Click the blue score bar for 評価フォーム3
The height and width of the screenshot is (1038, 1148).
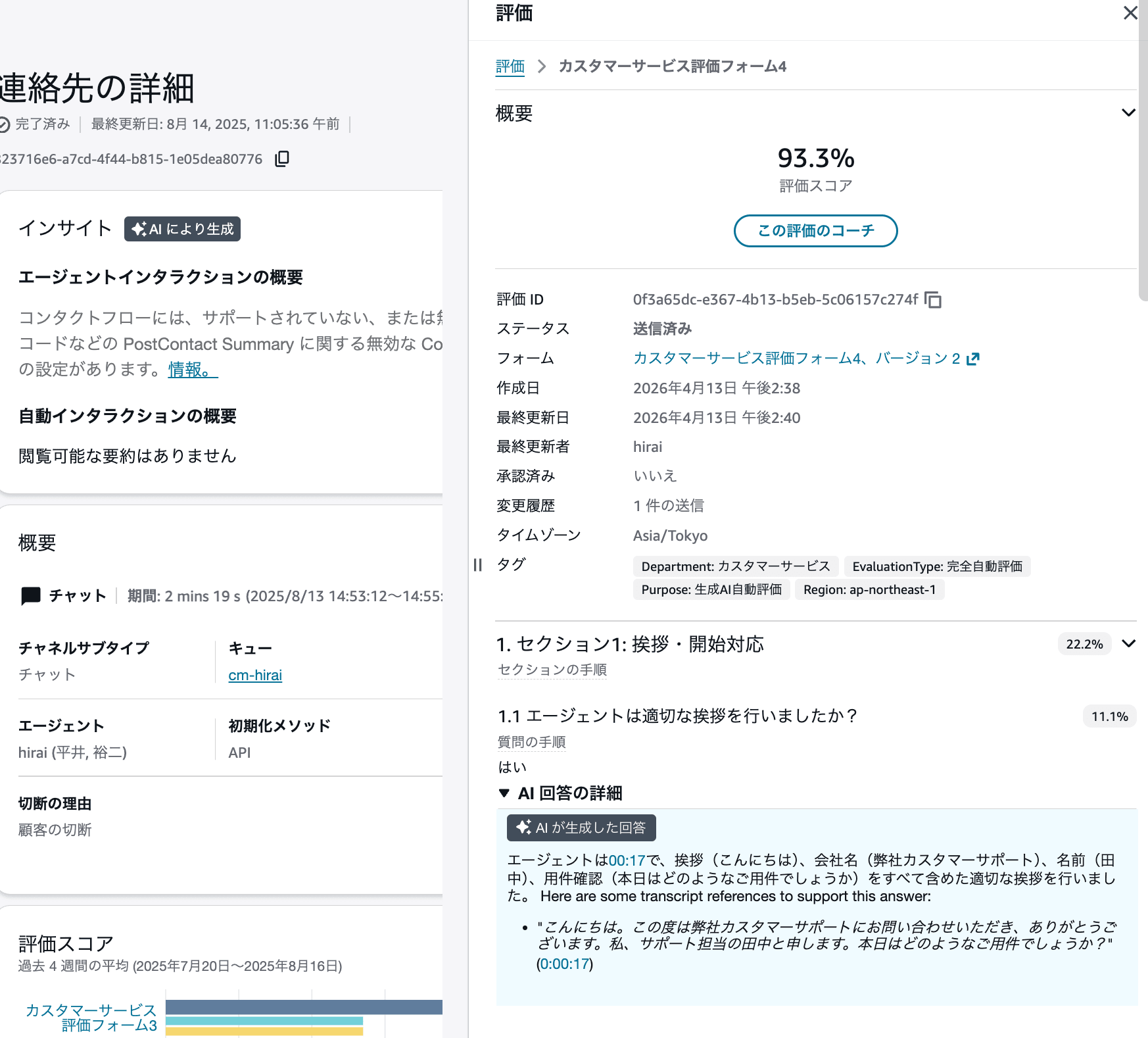click(x=302, y=1007)
